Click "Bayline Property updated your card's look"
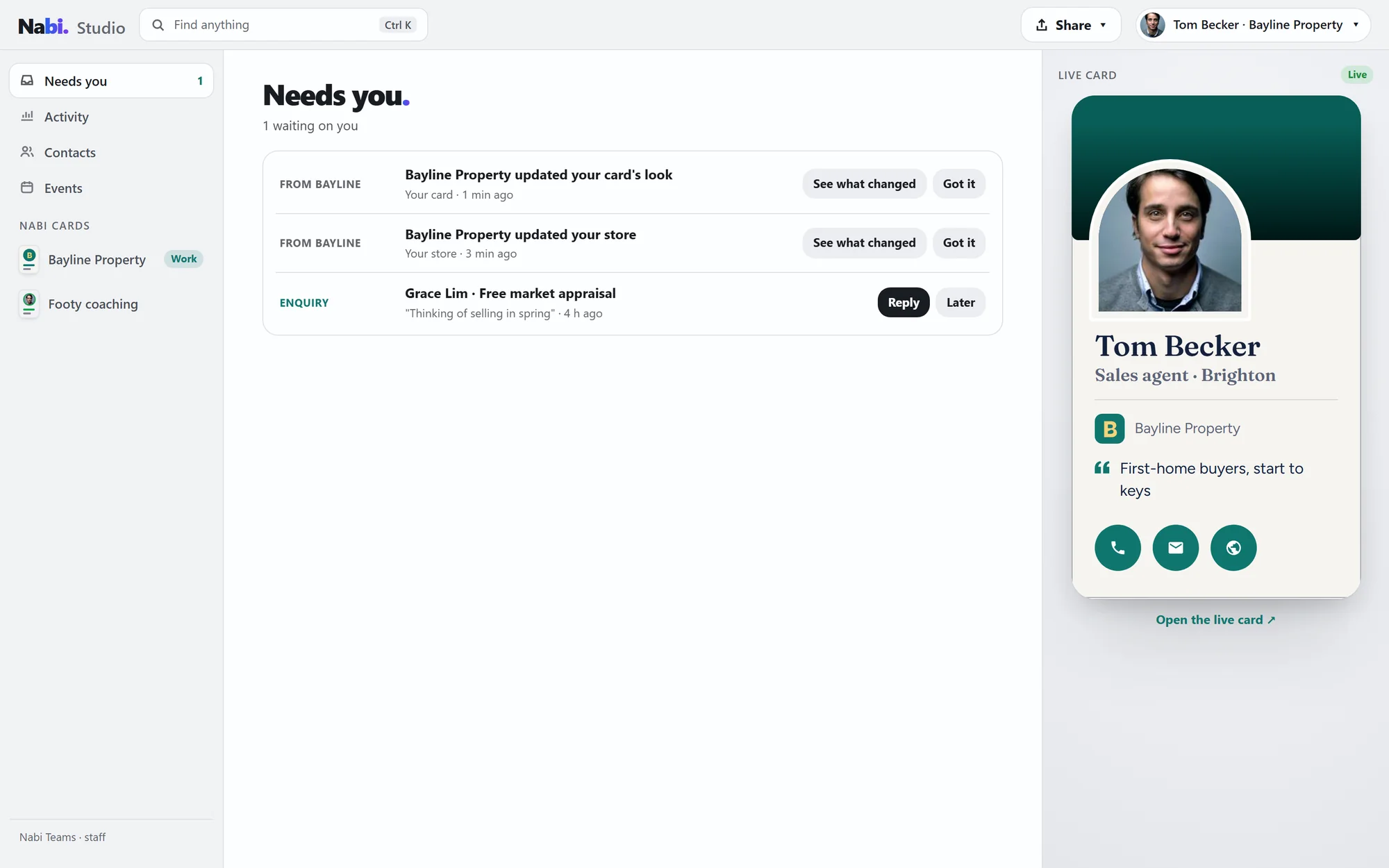 click(538, 175)
